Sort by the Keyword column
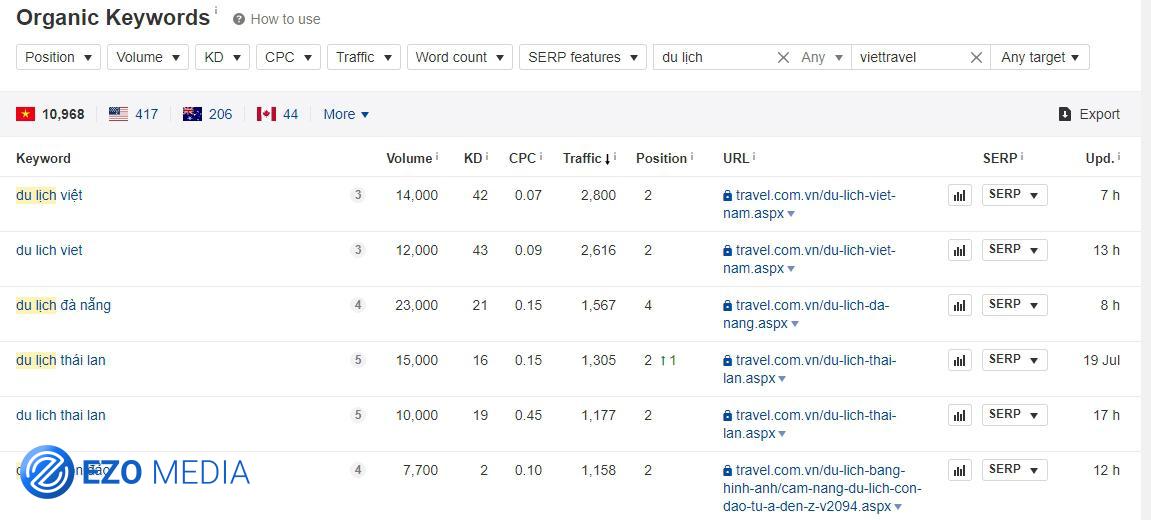The width and height of the screenshot is (1151, 520). pos(43,158)
